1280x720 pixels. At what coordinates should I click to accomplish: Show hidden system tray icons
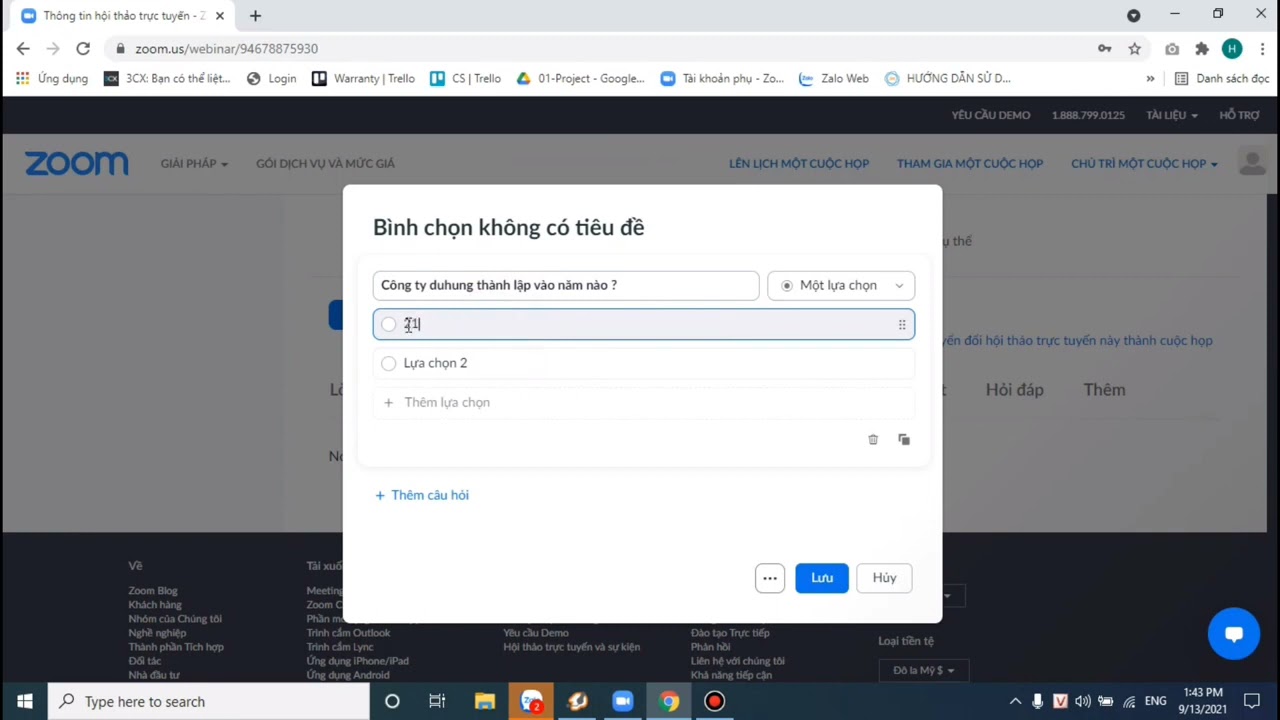point(1015,701)
